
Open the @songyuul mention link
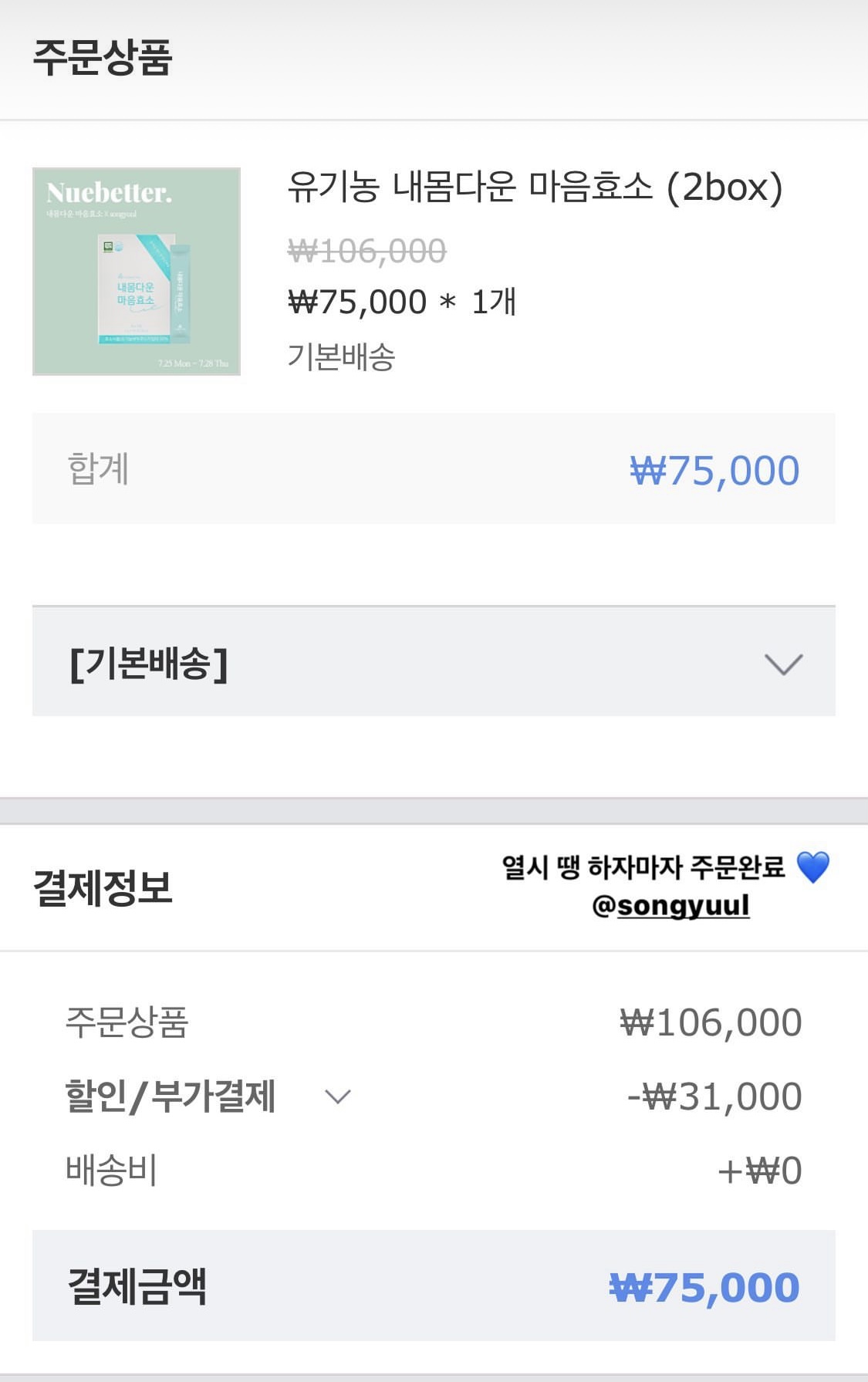(x=670, y=905)
